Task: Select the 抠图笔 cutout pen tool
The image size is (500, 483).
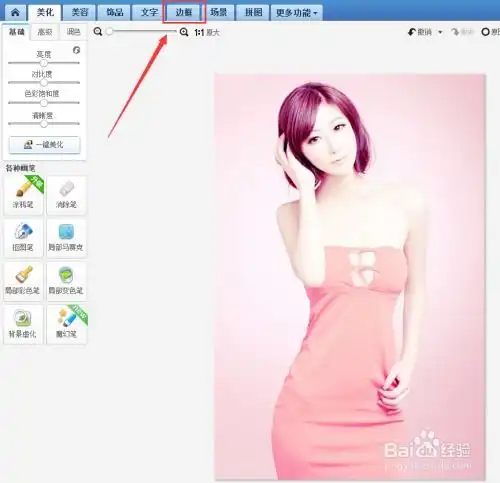Action: tap(23, 238)
